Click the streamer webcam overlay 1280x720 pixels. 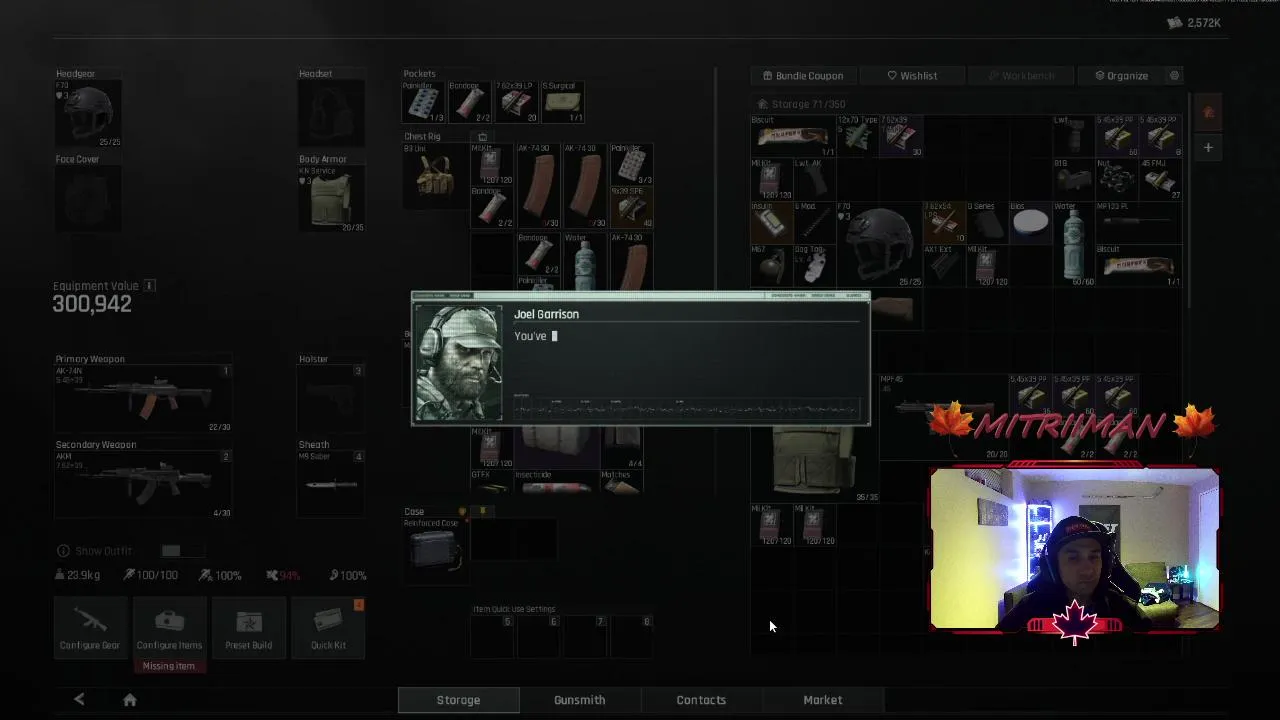click(x=1075, y=549)
